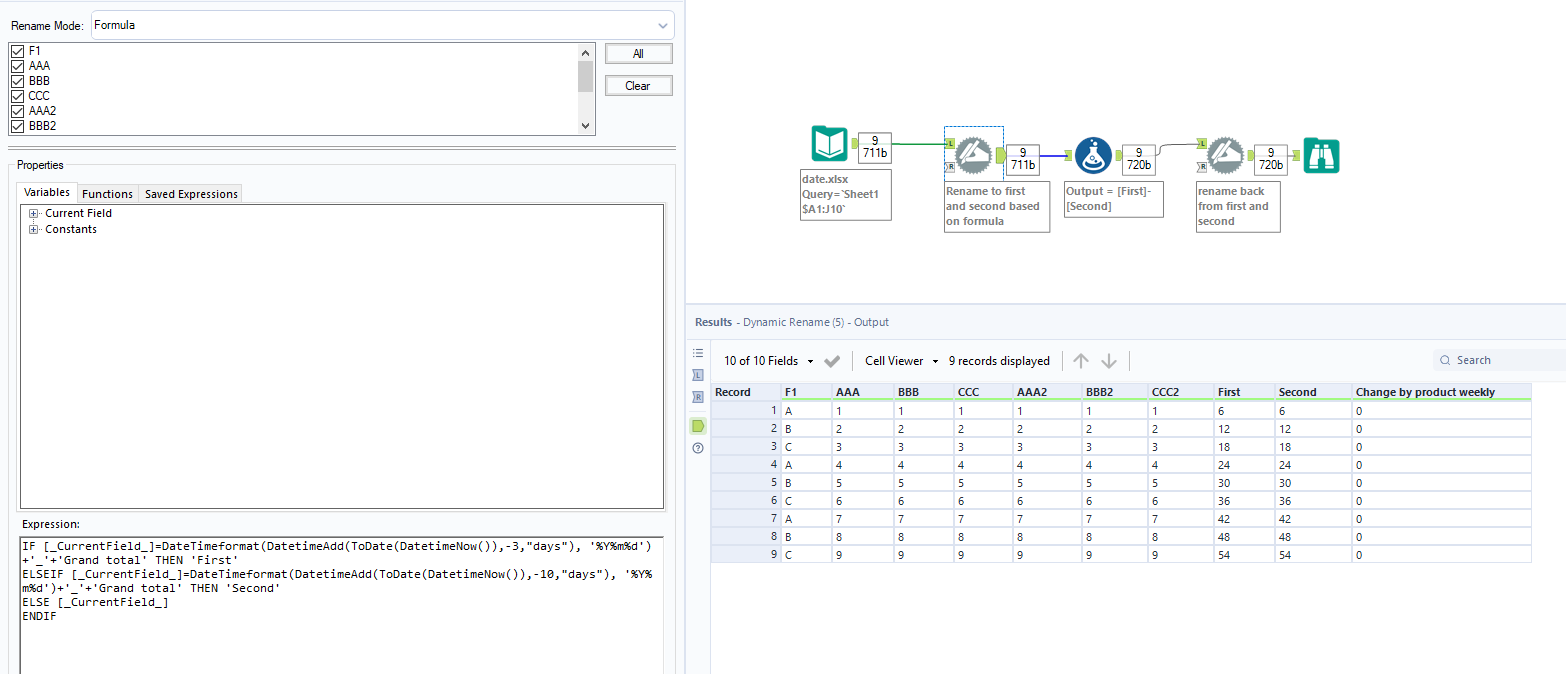Deselect the AAA2 field checkbox
The height and width of the screenshot is (674, 1566).
pyautogui.click(x=17, y=111)
